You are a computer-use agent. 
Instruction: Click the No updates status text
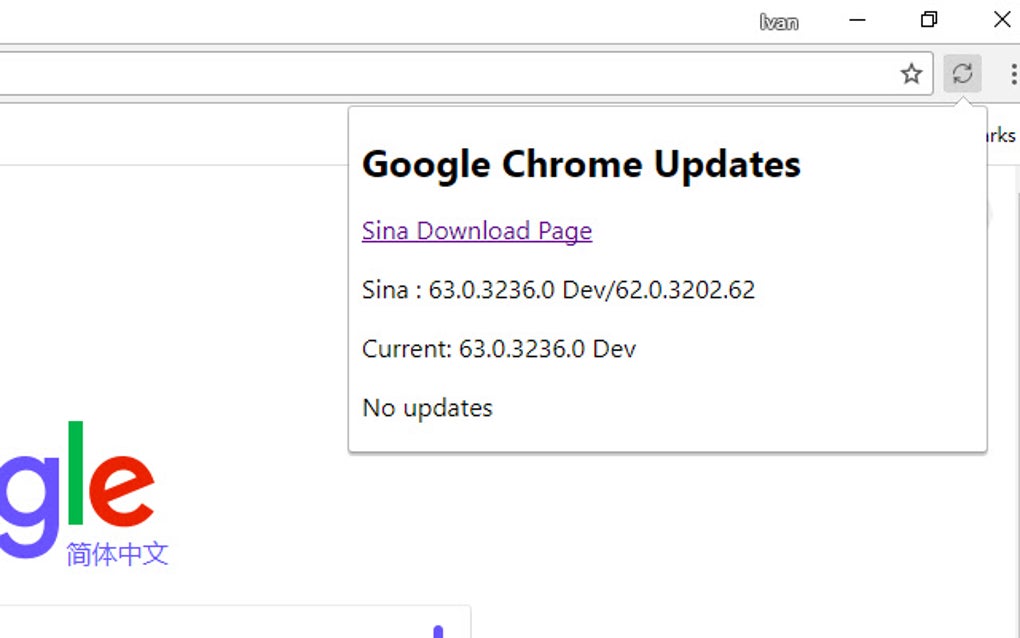pyautogui.click(x=427, y=408)
